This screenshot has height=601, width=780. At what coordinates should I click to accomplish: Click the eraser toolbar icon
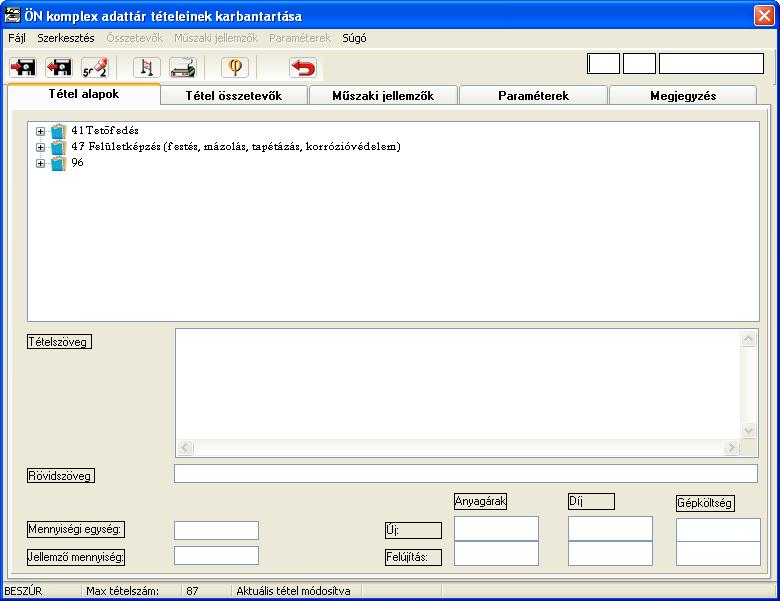pyautogui.click(x=95, y=67)
